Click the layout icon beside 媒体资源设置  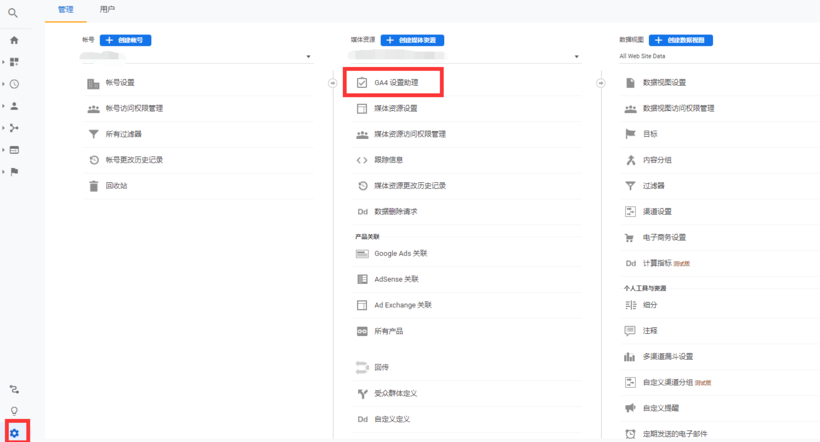(362, 109)
